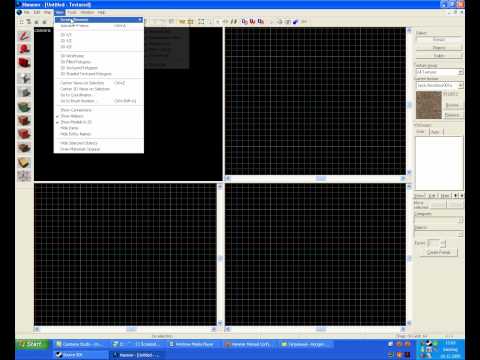Screen dimensions: 480x360
Task: Choose 3D Filled Polygons view mode
Action: [x=99, y=62]
